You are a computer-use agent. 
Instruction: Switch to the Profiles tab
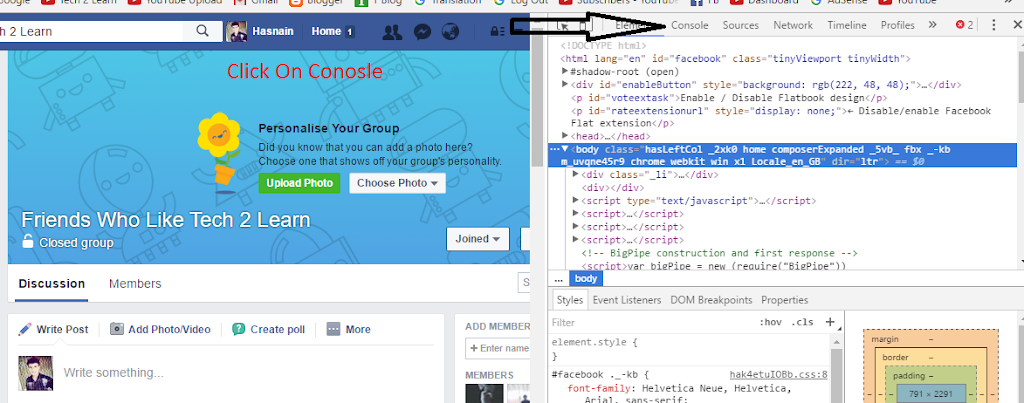click(x=897, y=25)
